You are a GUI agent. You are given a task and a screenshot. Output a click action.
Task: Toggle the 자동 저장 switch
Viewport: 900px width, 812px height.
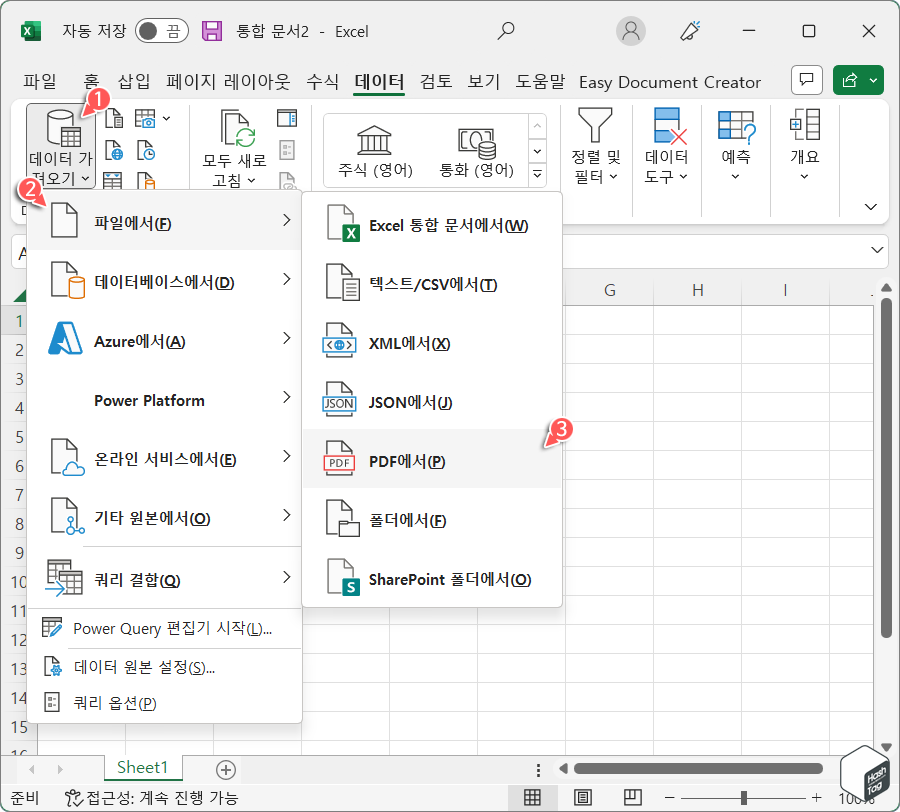click(x=160, y=30)
